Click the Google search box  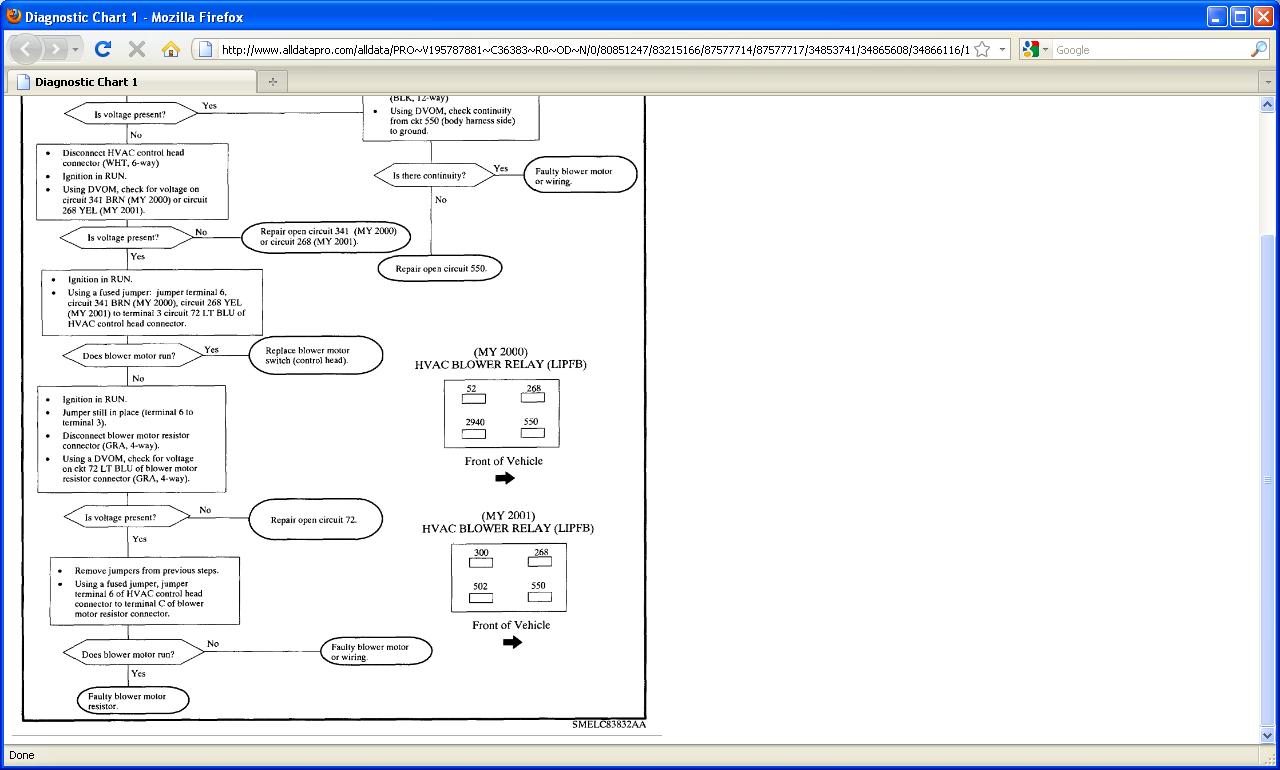(x=1150, y=49)
